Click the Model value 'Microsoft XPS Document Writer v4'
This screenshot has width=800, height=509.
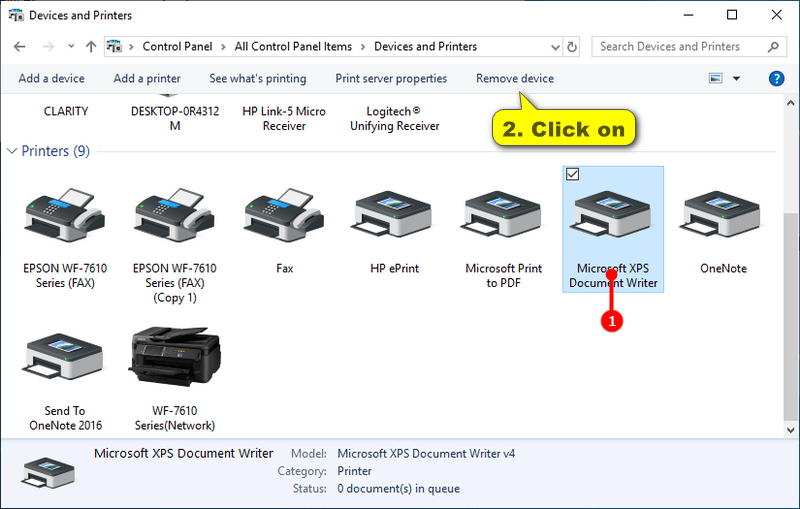pos(426,453)
